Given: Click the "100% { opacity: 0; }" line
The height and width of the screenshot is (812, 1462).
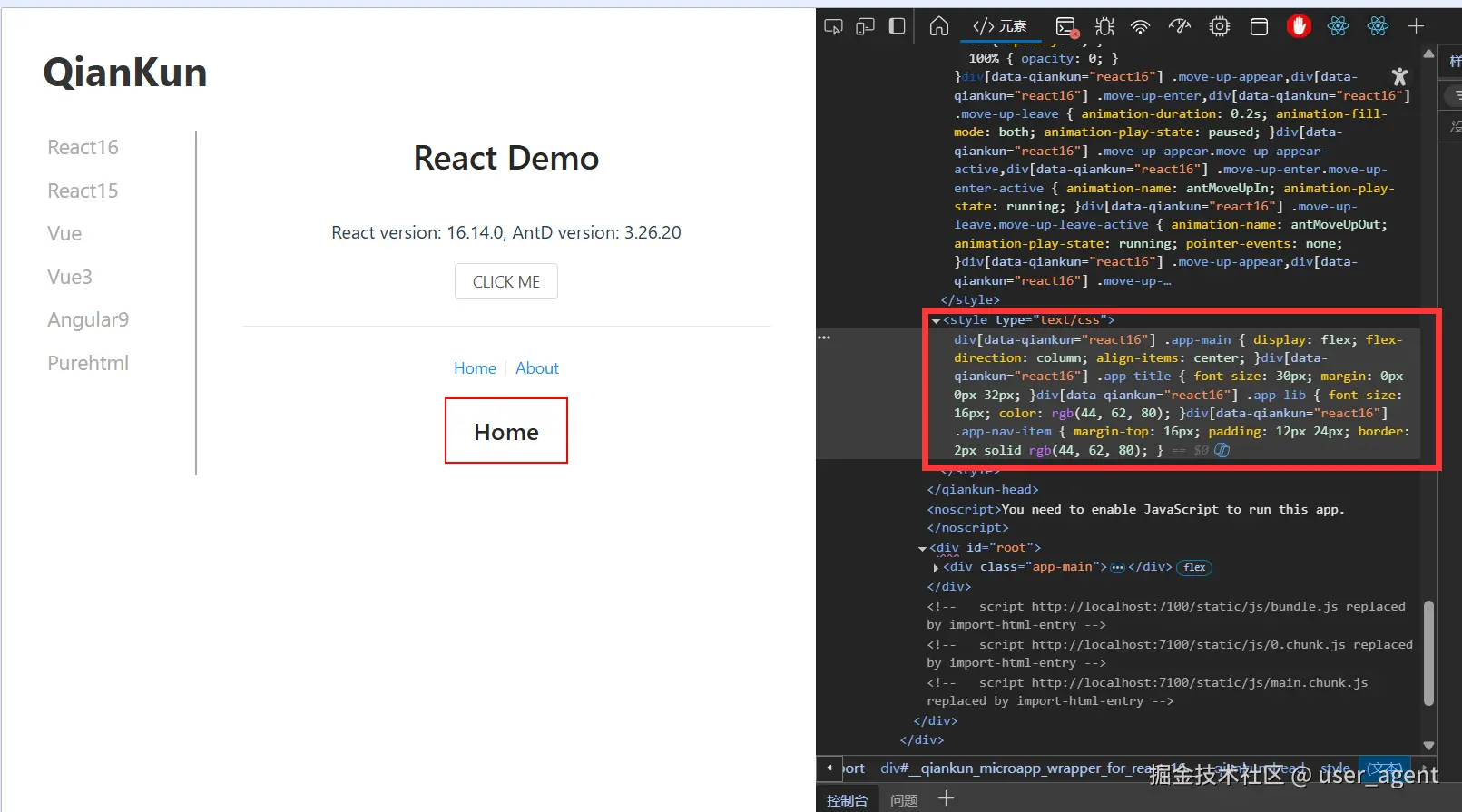Looking at the screenshot, I should point(1044,59).
